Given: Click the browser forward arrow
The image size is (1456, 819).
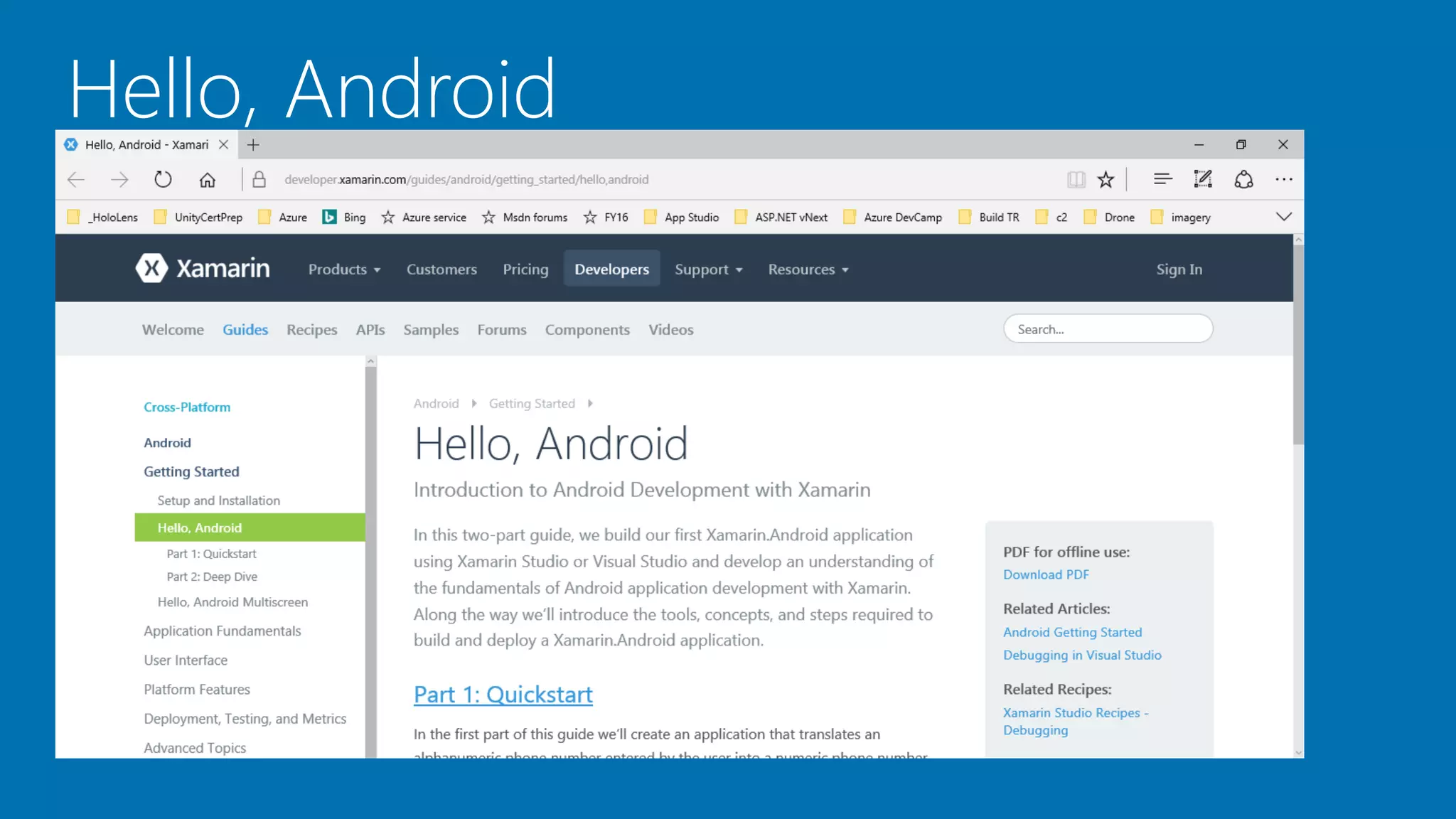Looking at the screenshot, I should [x=119, y=180].
